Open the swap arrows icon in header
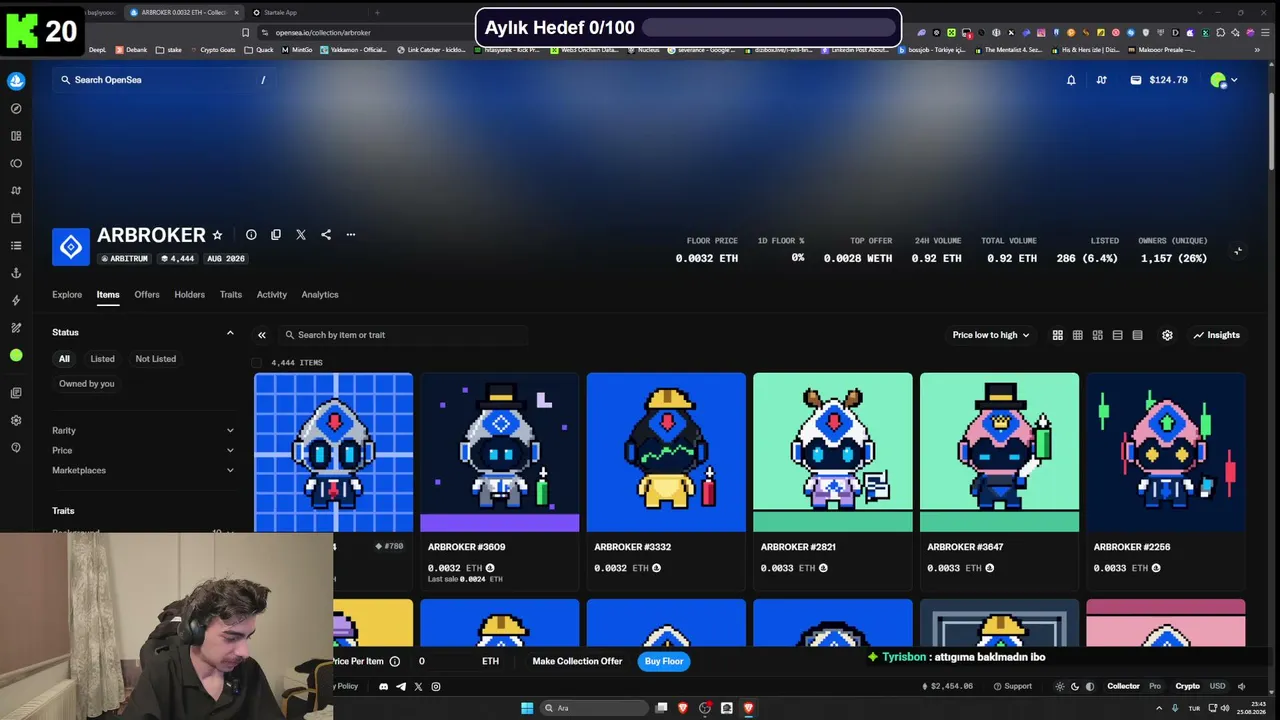 pyautogui.click(x=1101, y=80)
